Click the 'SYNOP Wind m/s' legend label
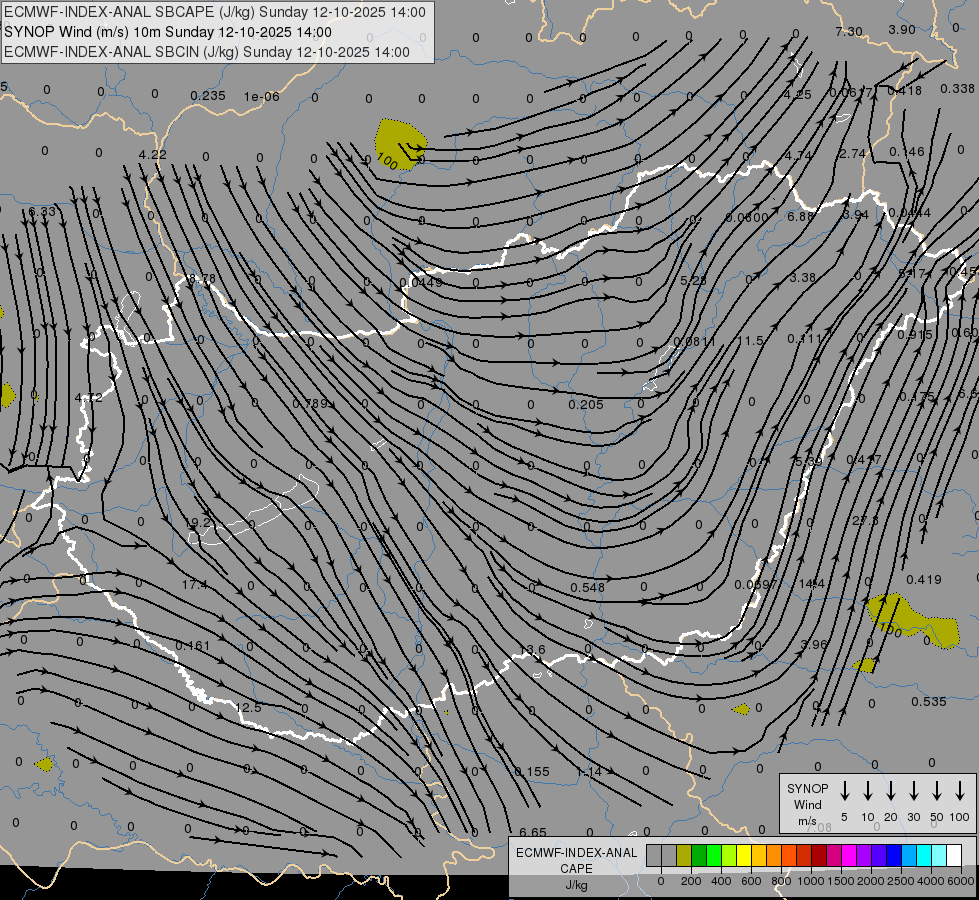This screenshot has height=900, width=979. pos(807,804)
